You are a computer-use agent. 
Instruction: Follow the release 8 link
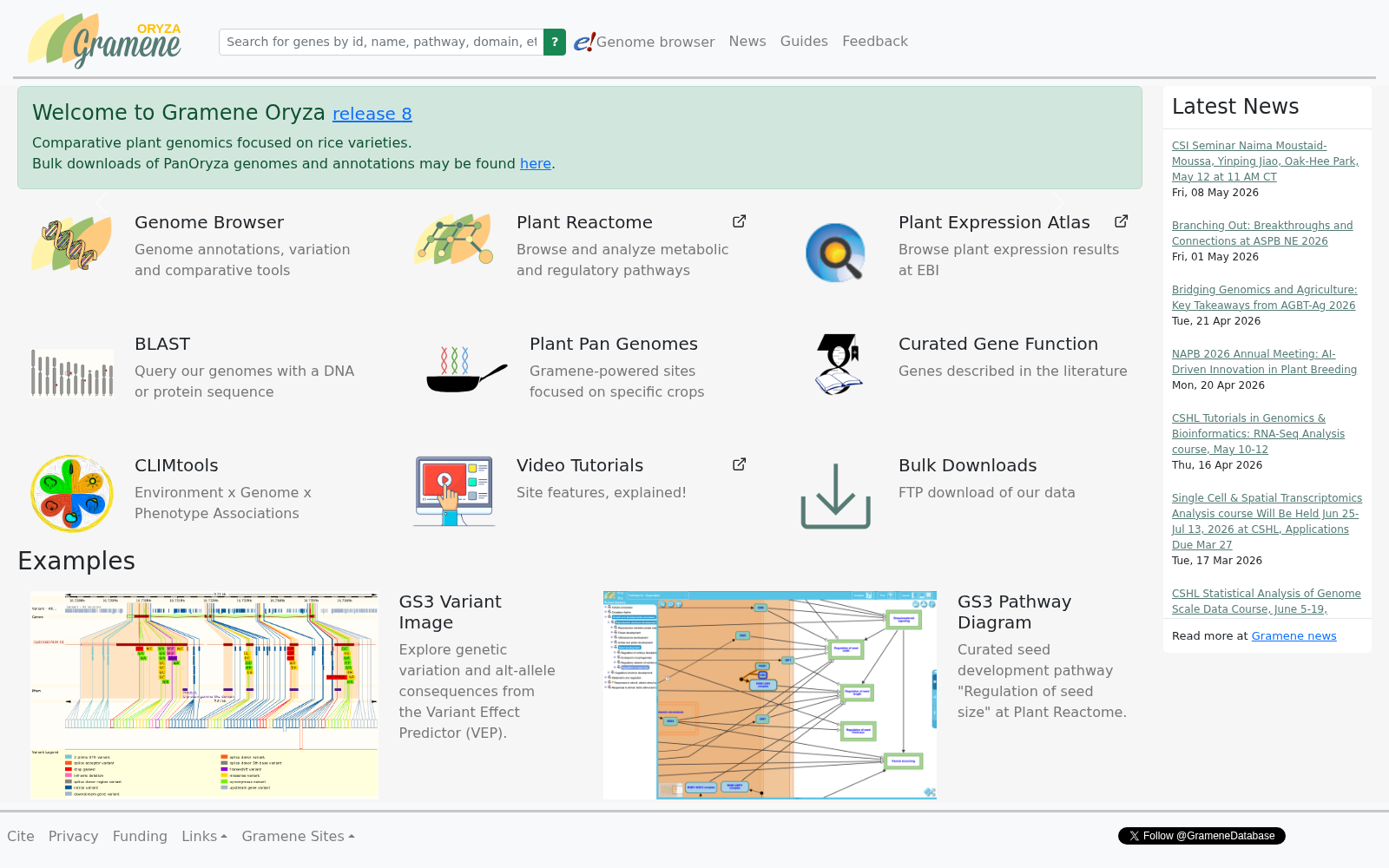[372, 114]
